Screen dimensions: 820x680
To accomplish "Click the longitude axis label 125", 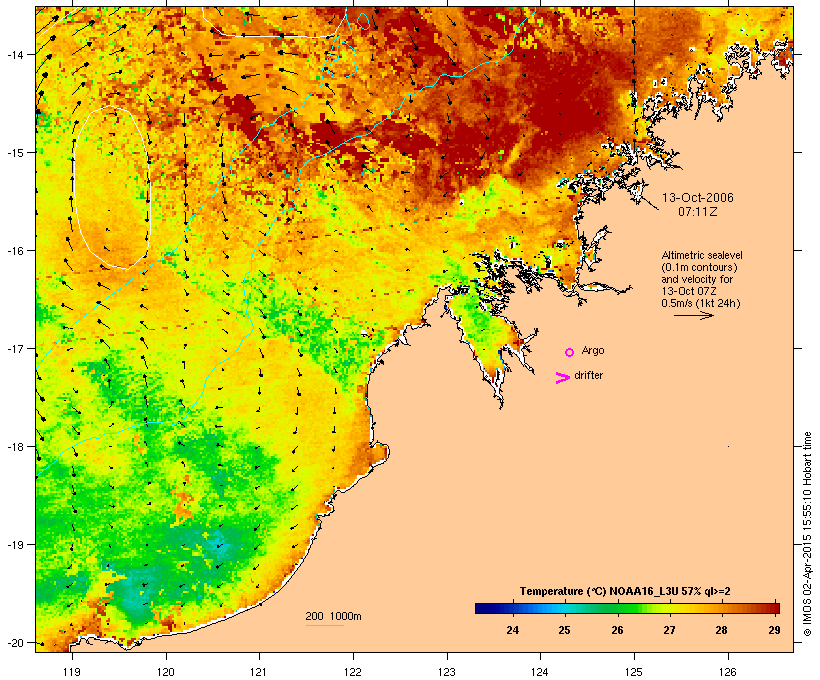I will pos(634,672).
